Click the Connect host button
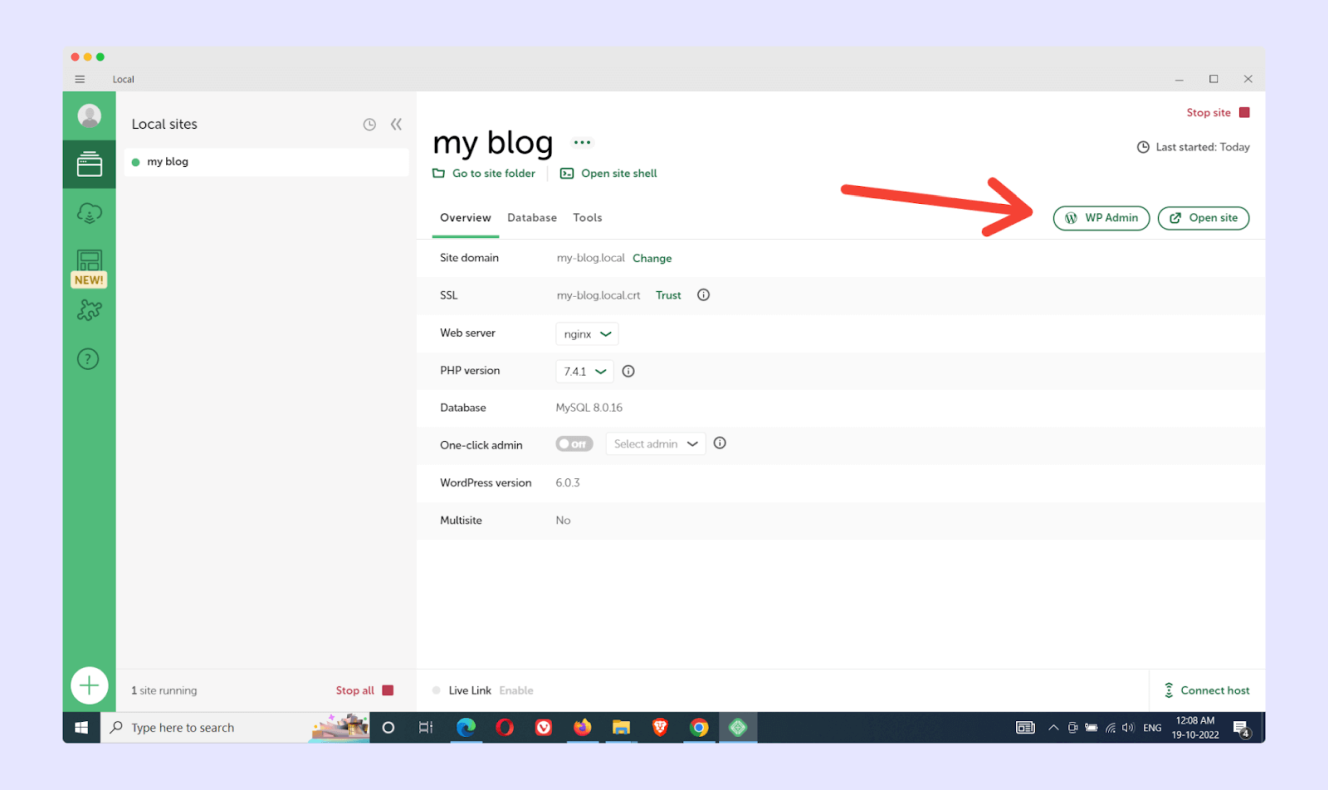Screen dimensions: 1328x790 [x=1207, y=691]
